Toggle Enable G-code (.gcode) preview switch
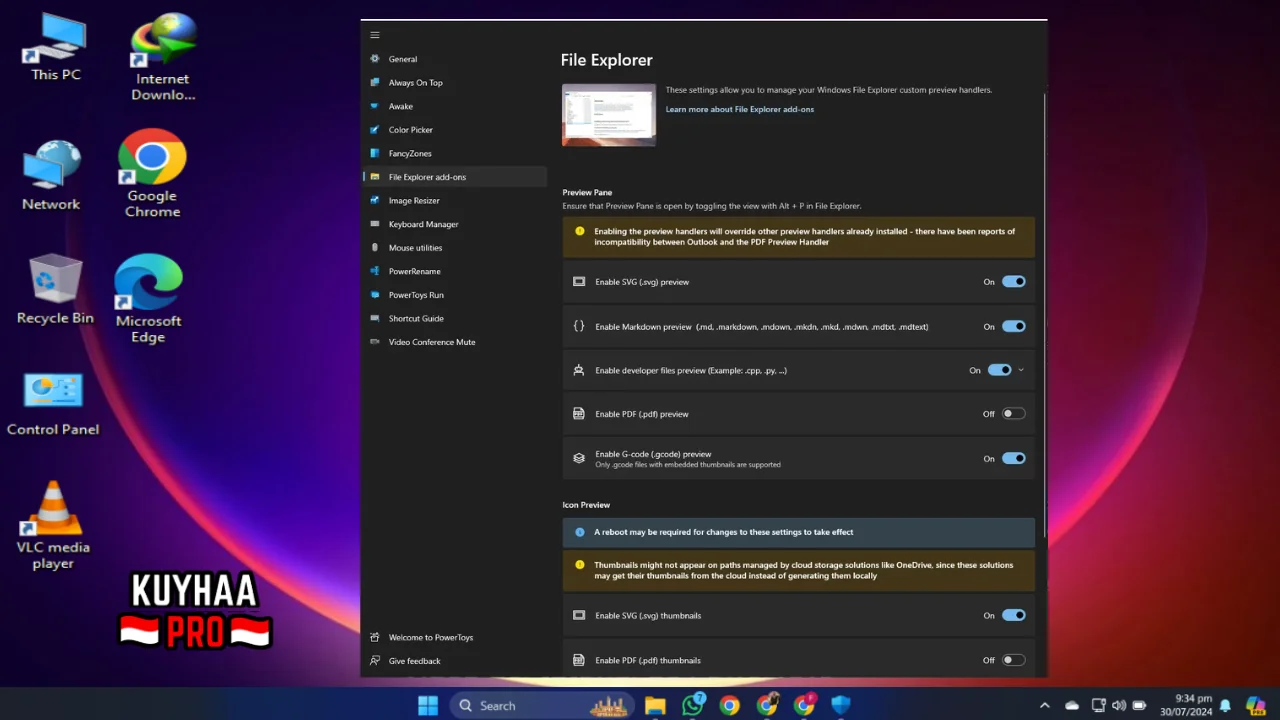This screenshot has width=1280, height=720. tap(1014, 458)
